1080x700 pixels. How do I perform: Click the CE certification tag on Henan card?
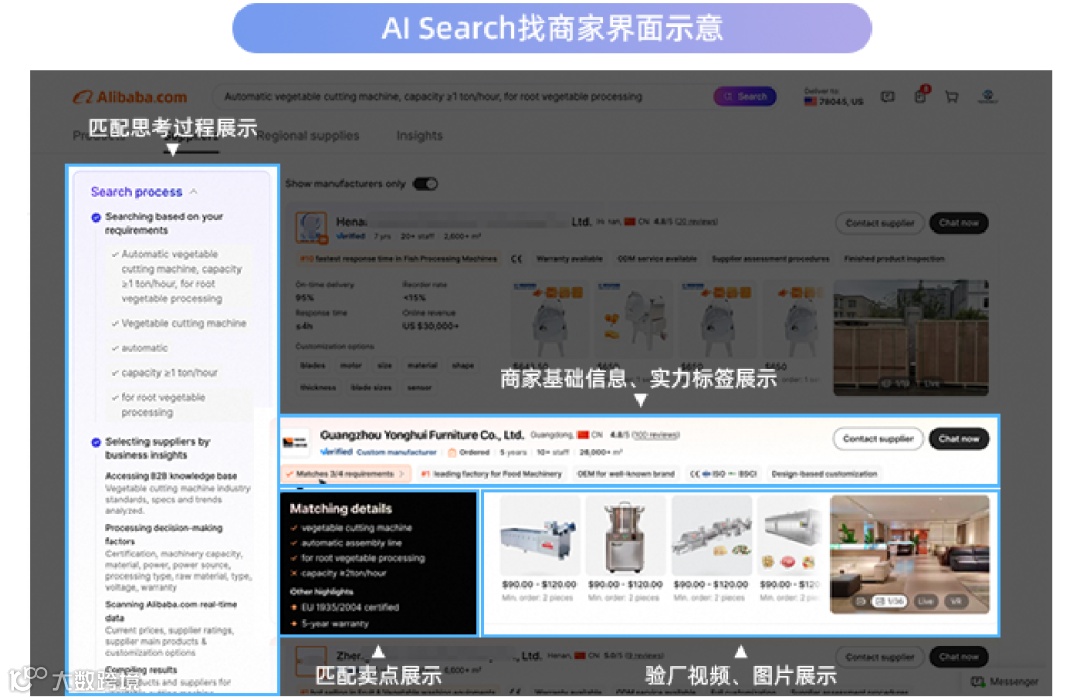(517, 259)
